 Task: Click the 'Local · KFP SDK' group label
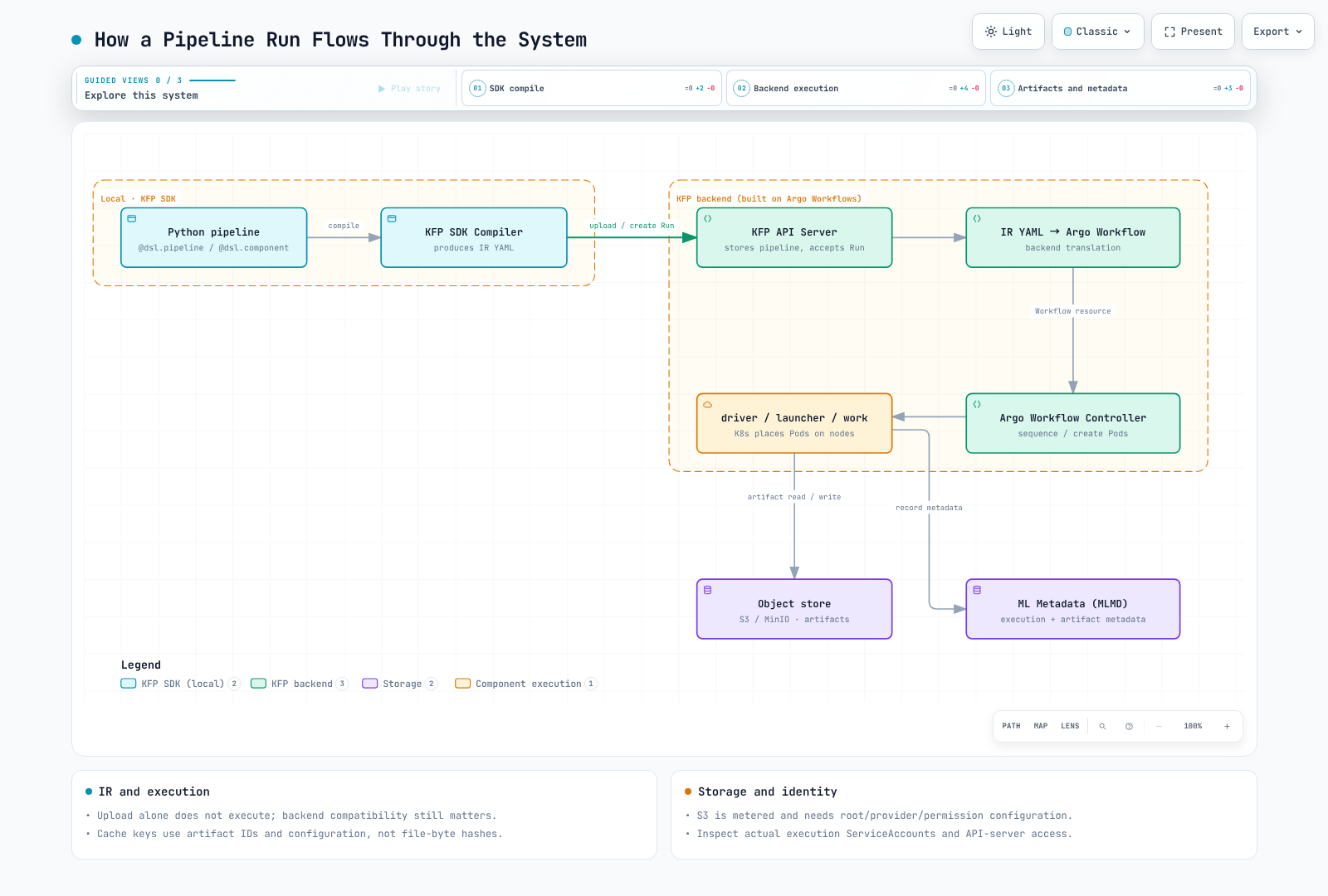pyautogui.click(x=138, y=199)
